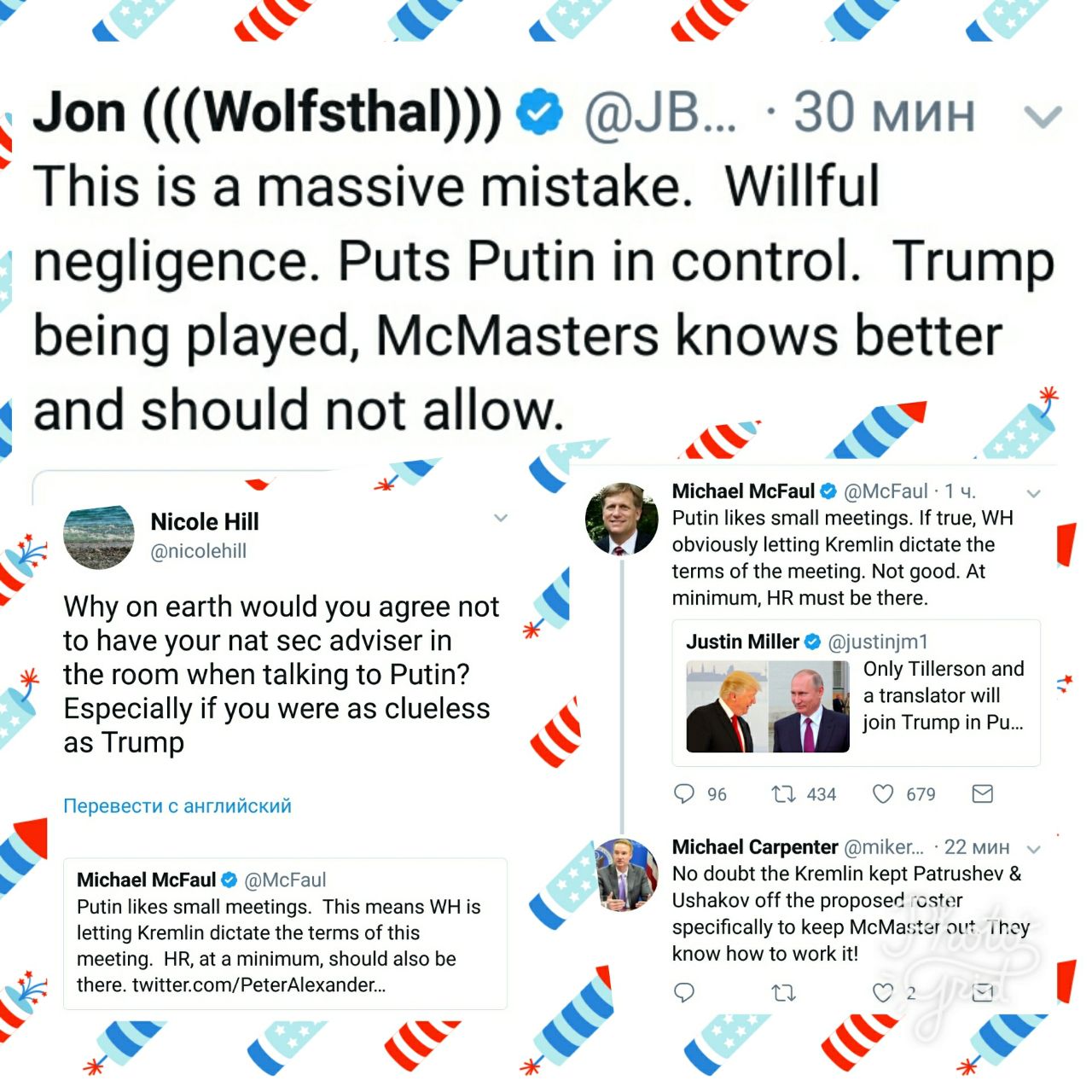Open dropdown arrow on Nicole Hill's tweet
Screen dimensions: 1092x1092
point(501,518)
